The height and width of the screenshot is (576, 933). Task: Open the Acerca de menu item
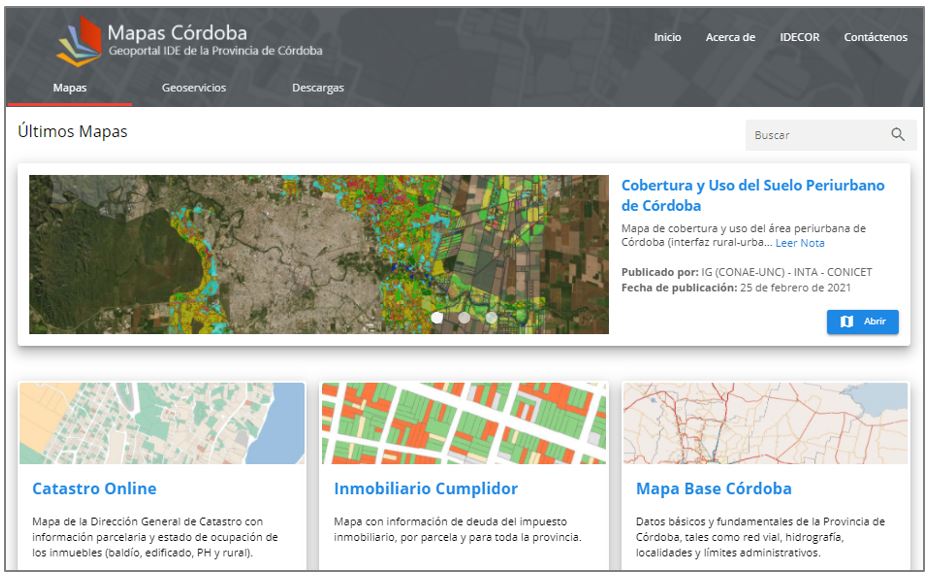point(730,37)
